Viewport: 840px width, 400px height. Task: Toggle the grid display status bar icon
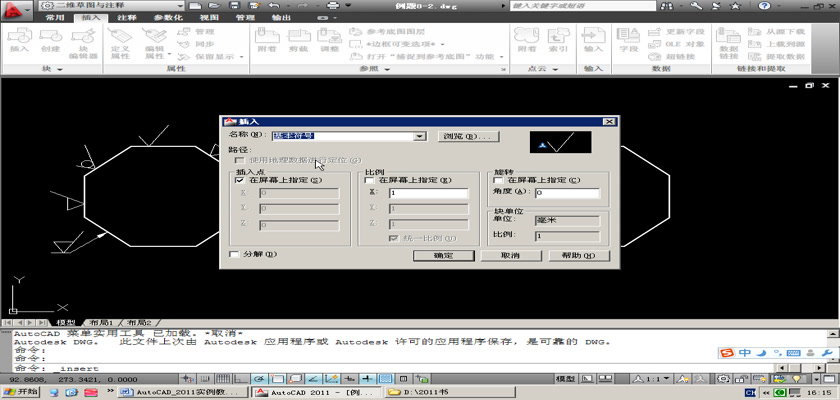(x=222, y=379)
